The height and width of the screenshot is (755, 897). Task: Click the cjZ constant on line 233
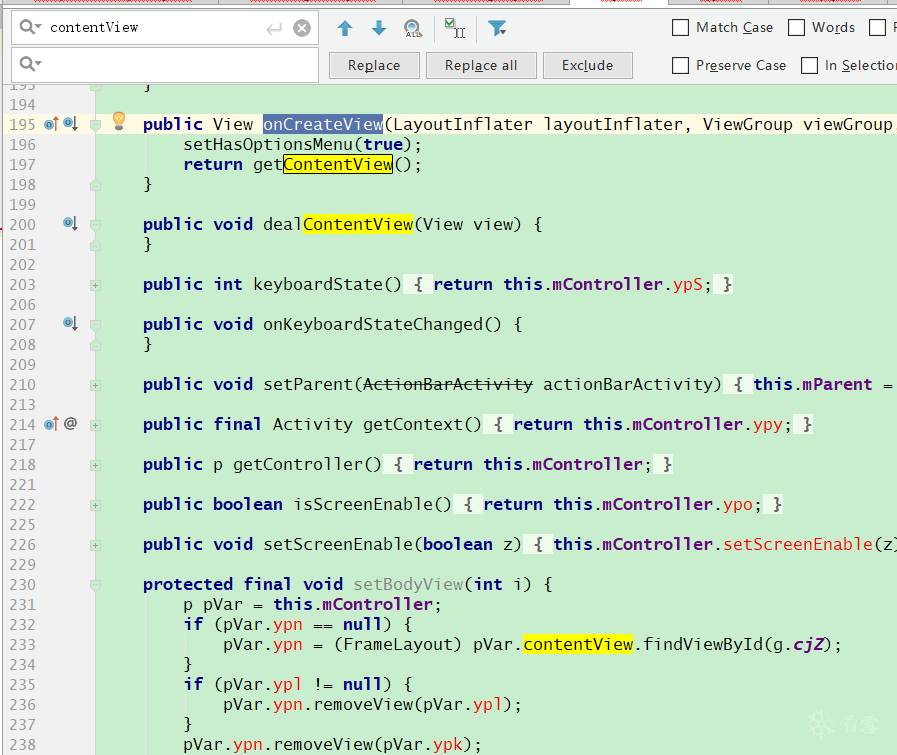808,645
